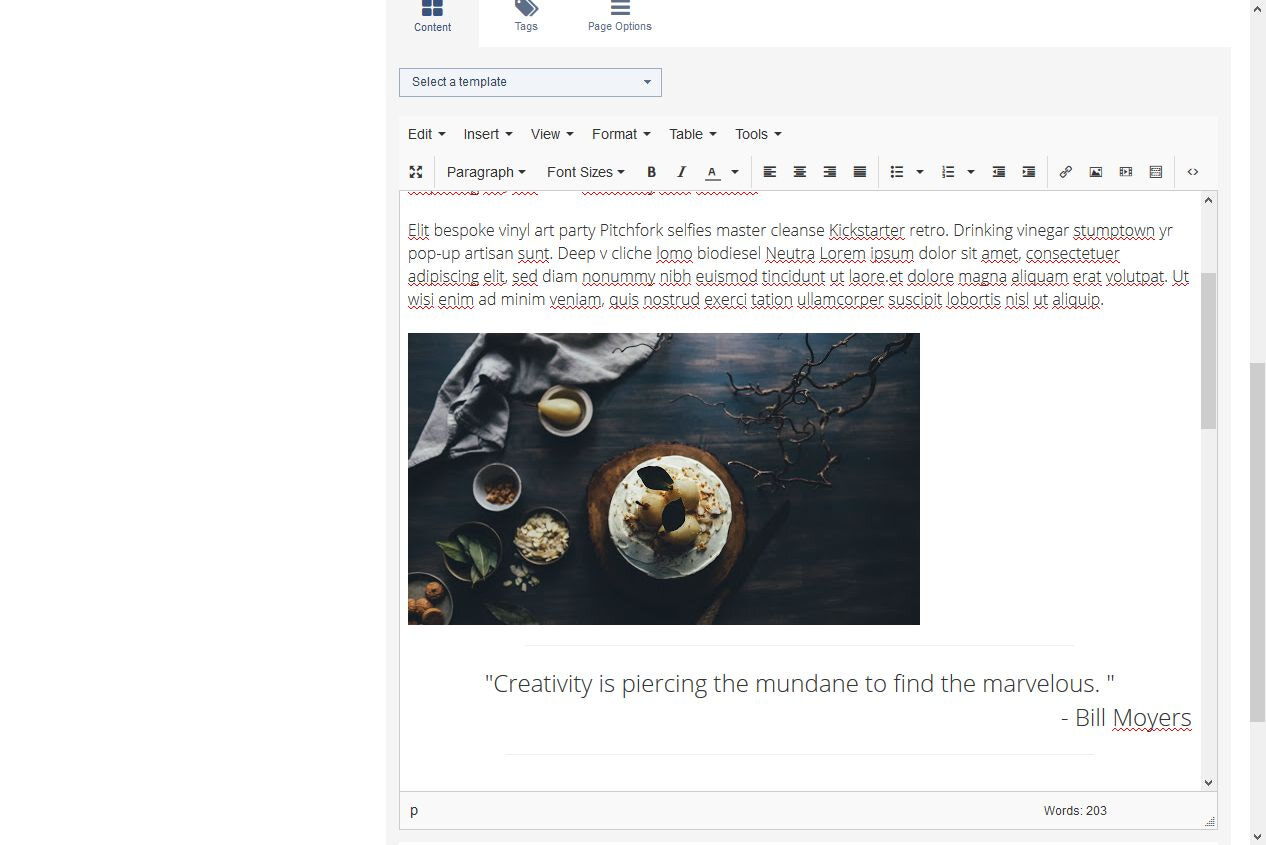Click the editor vertical scrollbar thumb

tap(1208, 350)
